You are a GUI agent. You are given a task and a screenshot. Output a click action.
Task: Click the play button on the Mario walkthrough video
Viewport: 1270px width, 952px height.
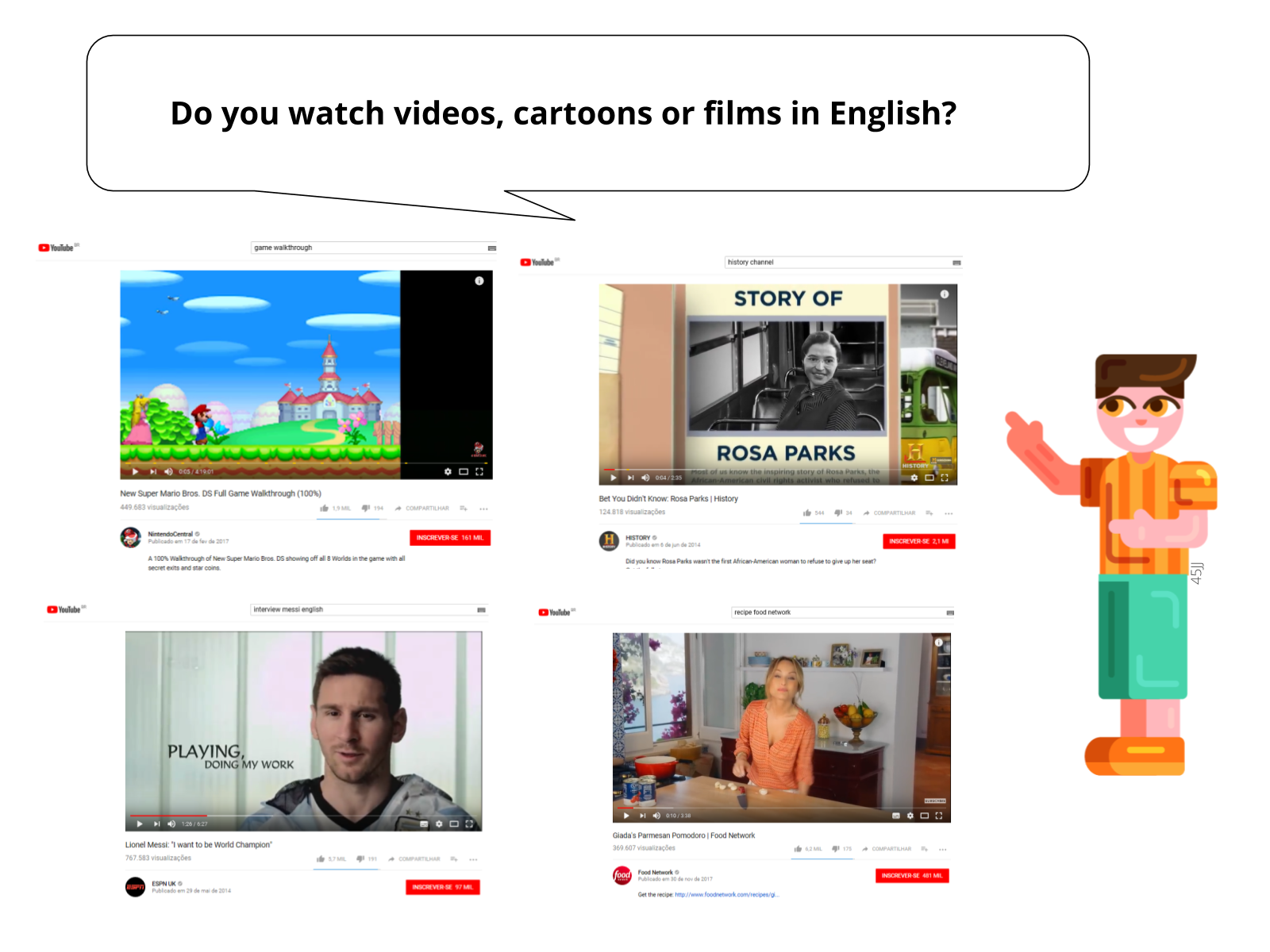click(x=135, y=470)
